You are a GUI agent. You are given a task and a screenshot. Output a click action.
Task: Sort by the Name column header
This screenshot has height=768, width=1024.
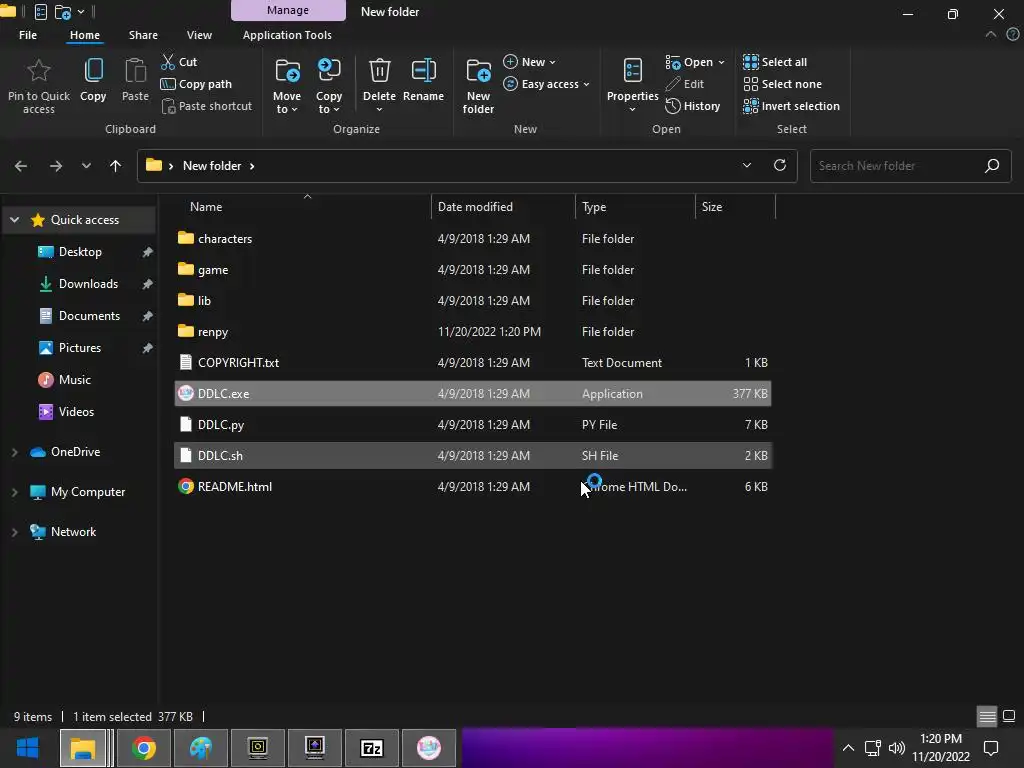[206, 207]
